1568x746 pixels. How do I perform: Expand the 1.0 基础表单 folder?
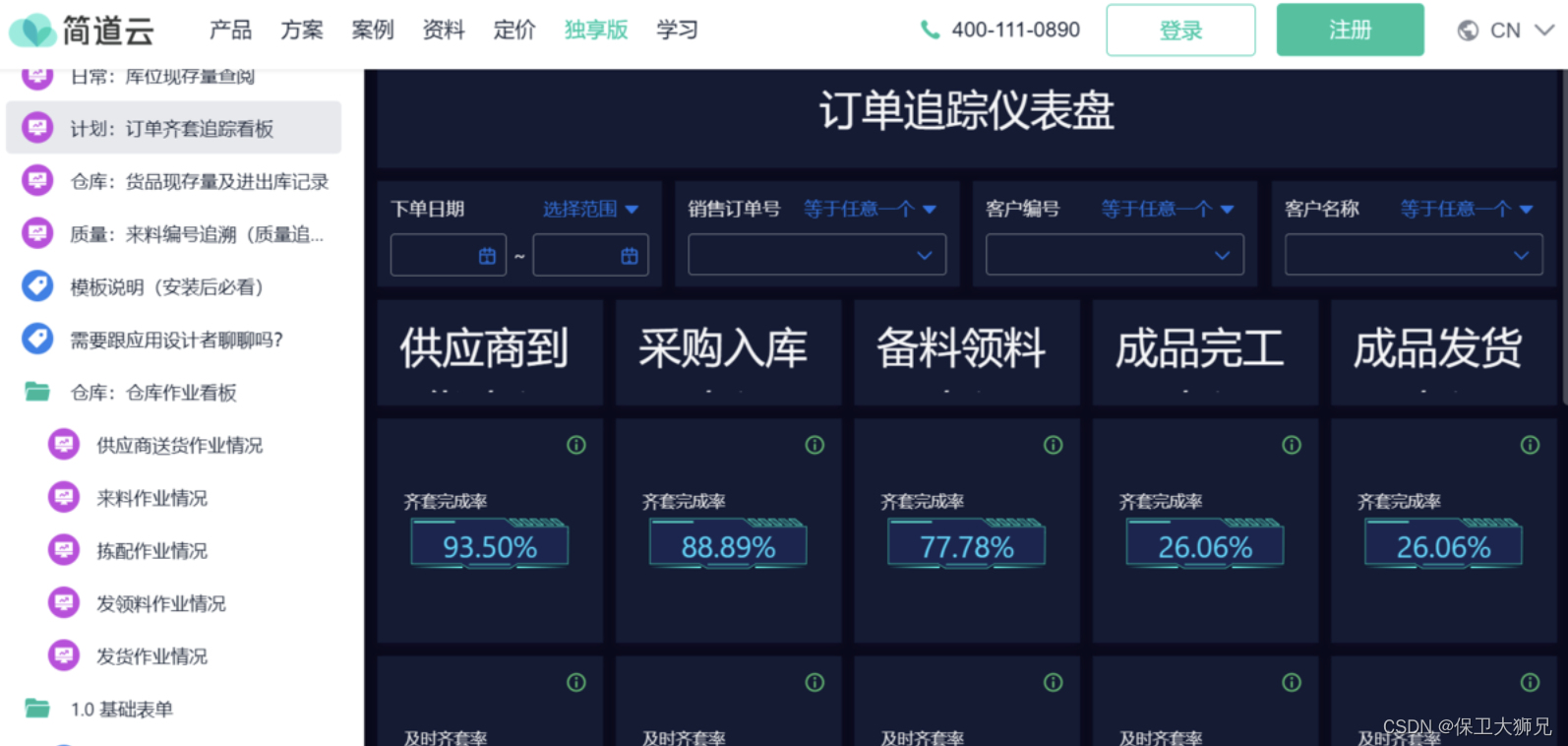point(37,709)
